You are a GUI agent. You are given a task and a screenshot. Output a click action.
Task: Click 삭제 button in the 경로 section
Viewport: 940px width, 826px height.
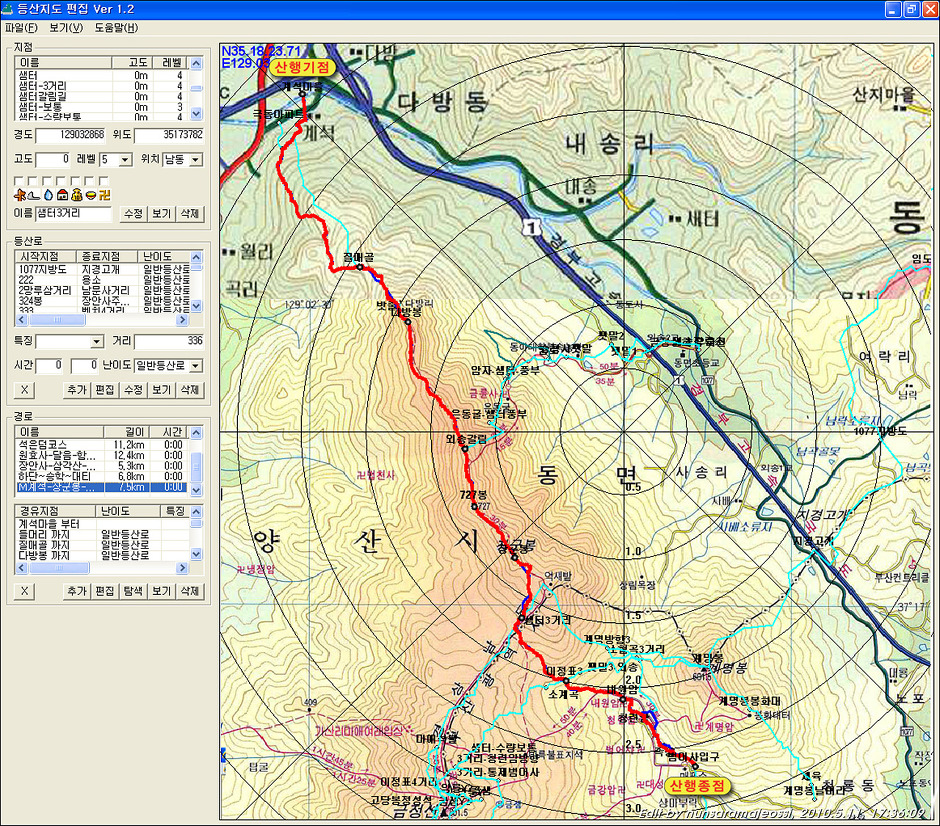pos(189,591)
